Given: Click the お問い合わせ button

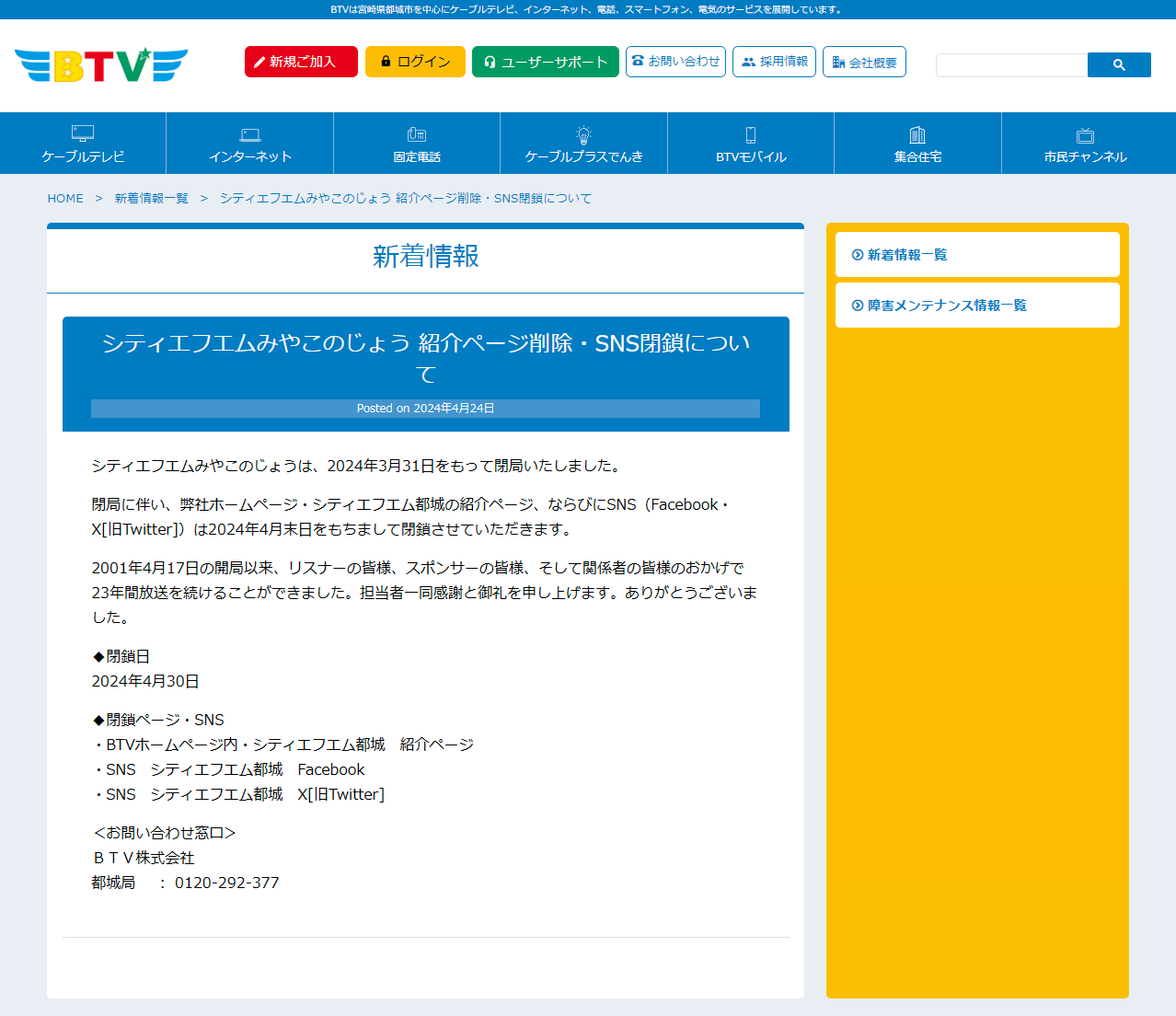Looking at the screenshot, I should (675, 62).
